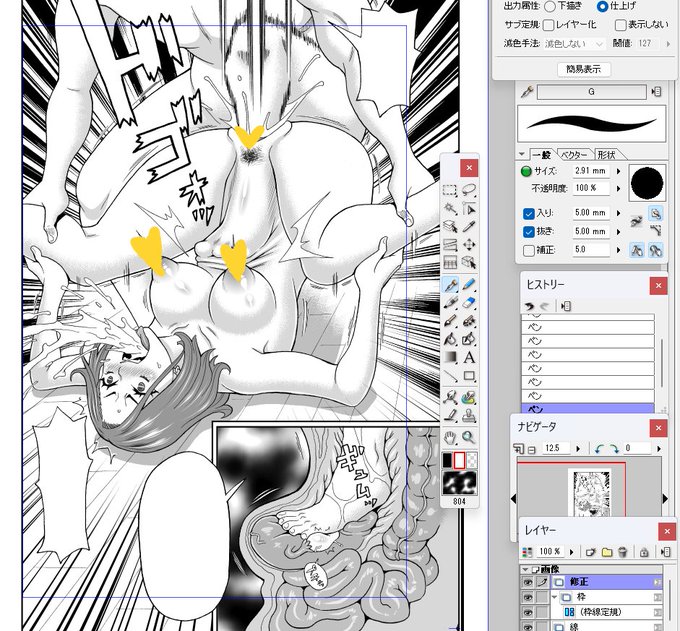Select the brush tool below the marker
680x631 pixels.
coord(451,321)
